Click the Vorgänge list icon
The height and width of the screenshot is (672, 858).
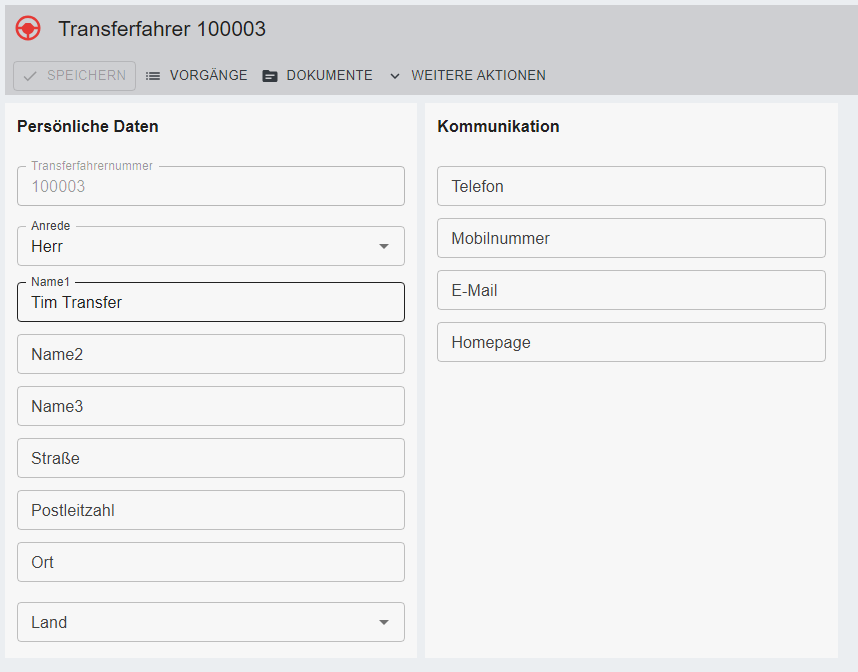153,76
